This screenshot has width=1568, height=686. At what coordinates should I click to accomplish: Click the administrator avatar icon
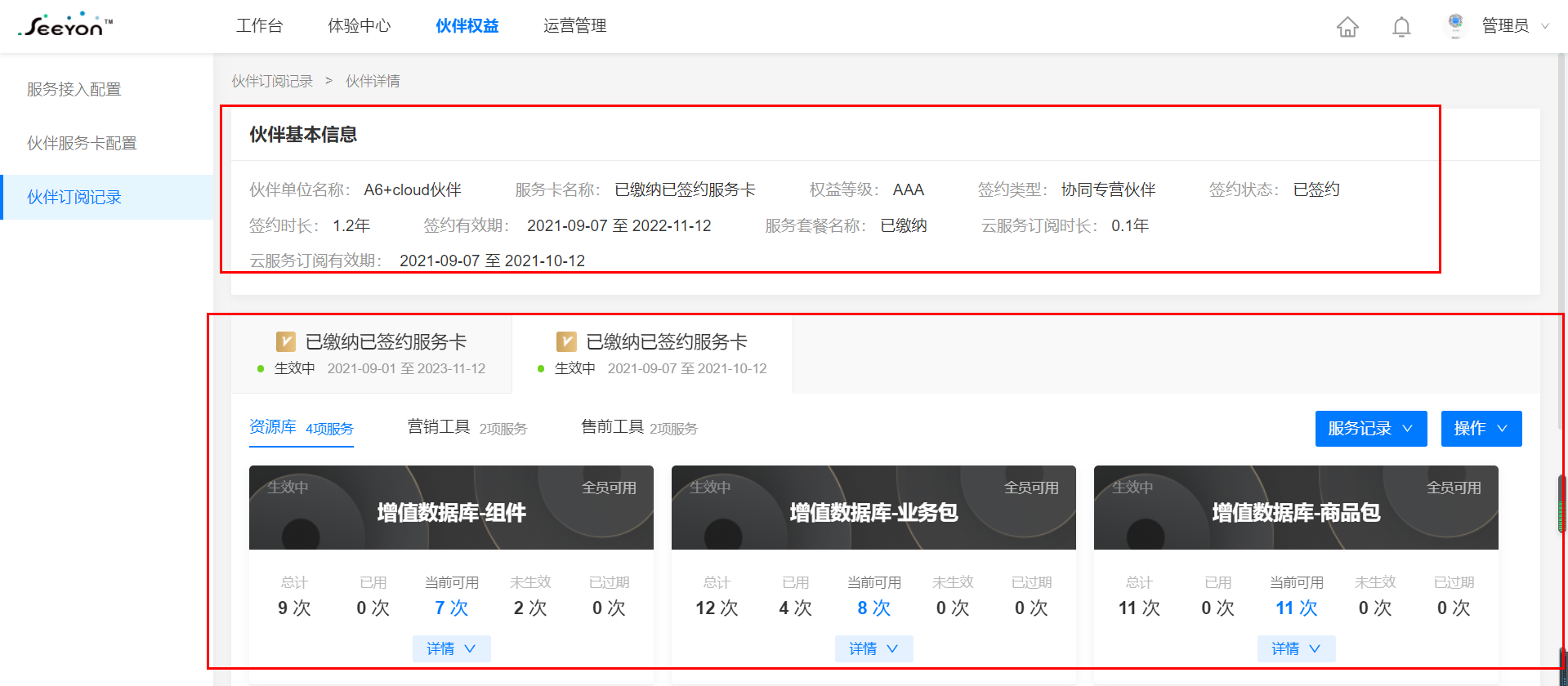(1455, 26)
